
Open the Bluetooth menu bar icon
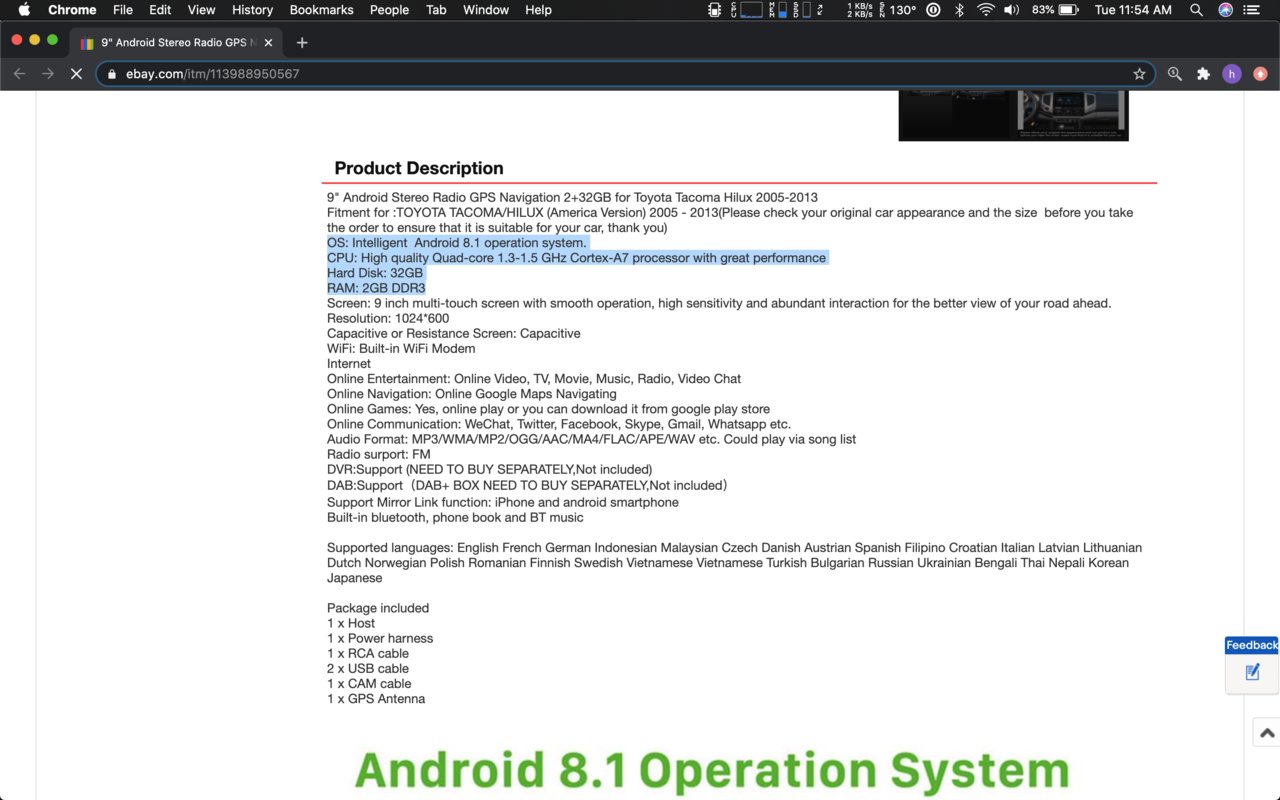(x=959, y=10)
